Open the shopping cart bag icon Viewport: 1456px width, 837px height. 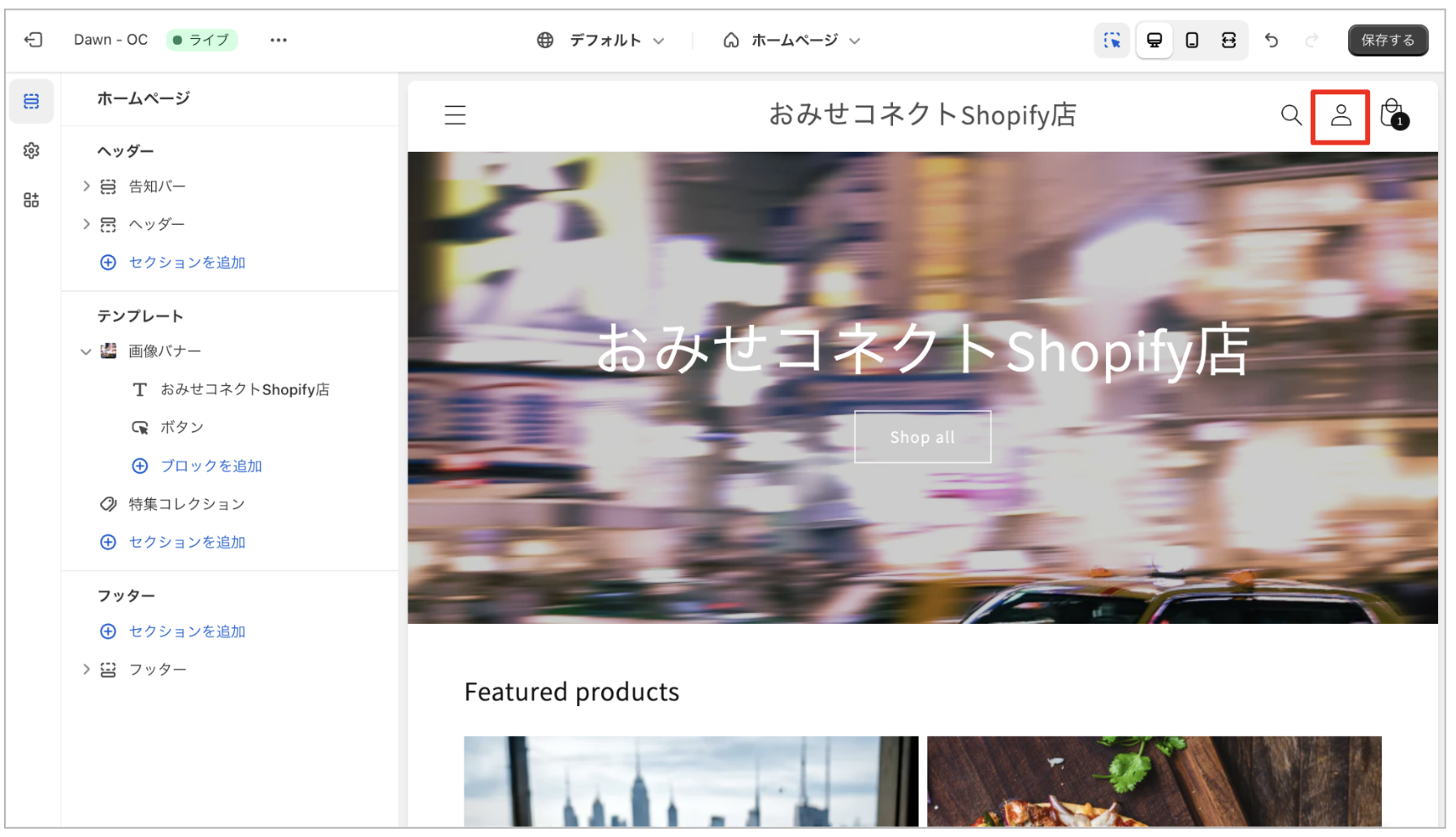[x=1393, y=115]
